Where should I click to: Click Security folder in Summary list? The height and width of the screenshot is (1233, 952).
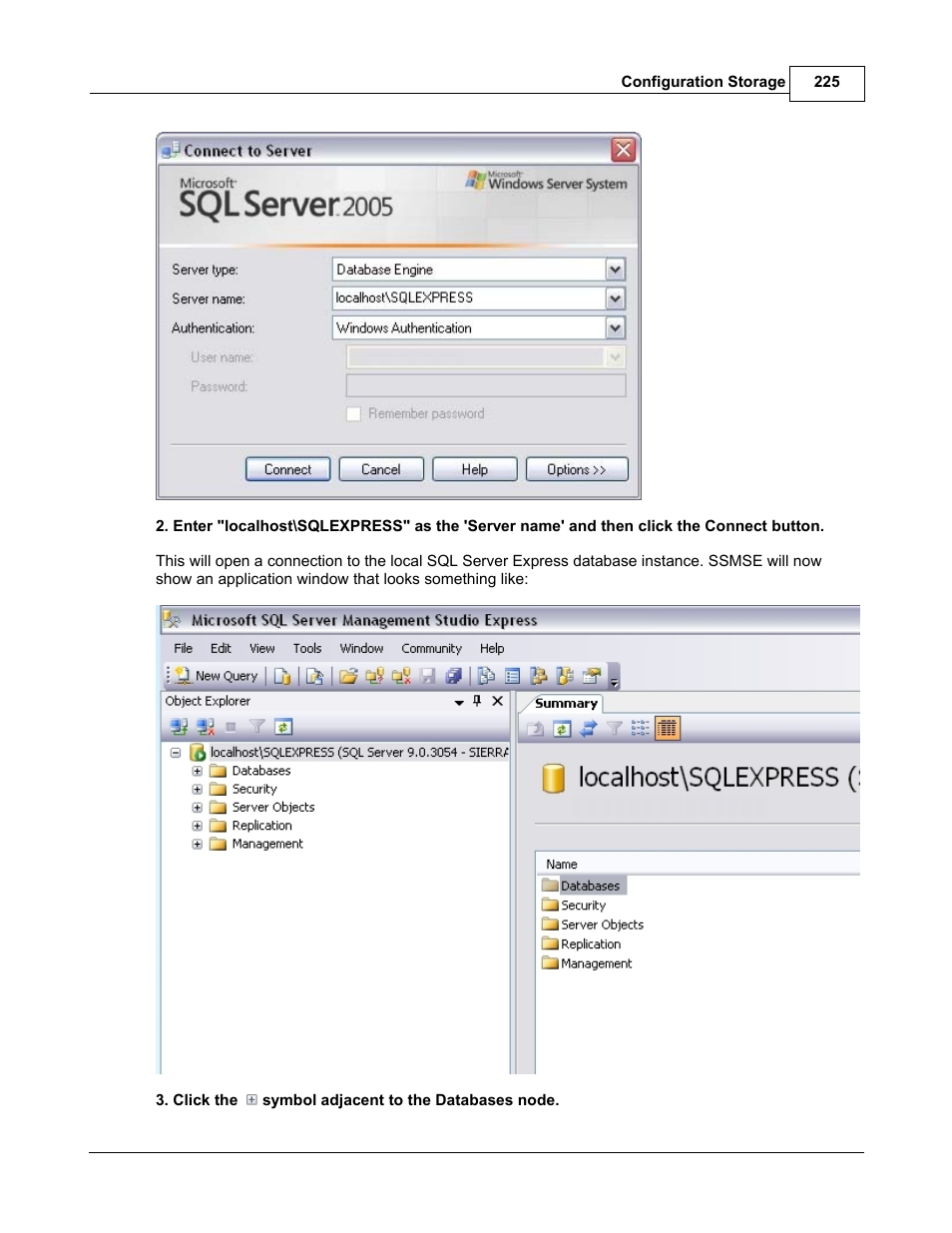(574, 906)
